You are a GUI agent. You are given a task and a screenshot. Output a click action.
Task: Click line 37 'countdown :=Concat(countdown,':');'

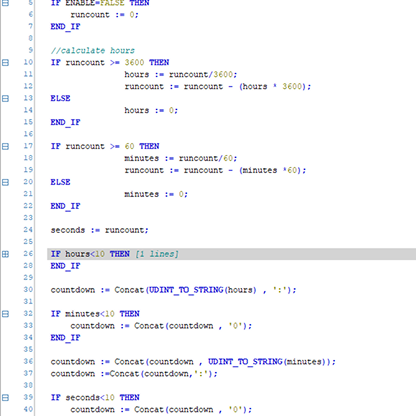pyautogui.click(x=134, y=374)
